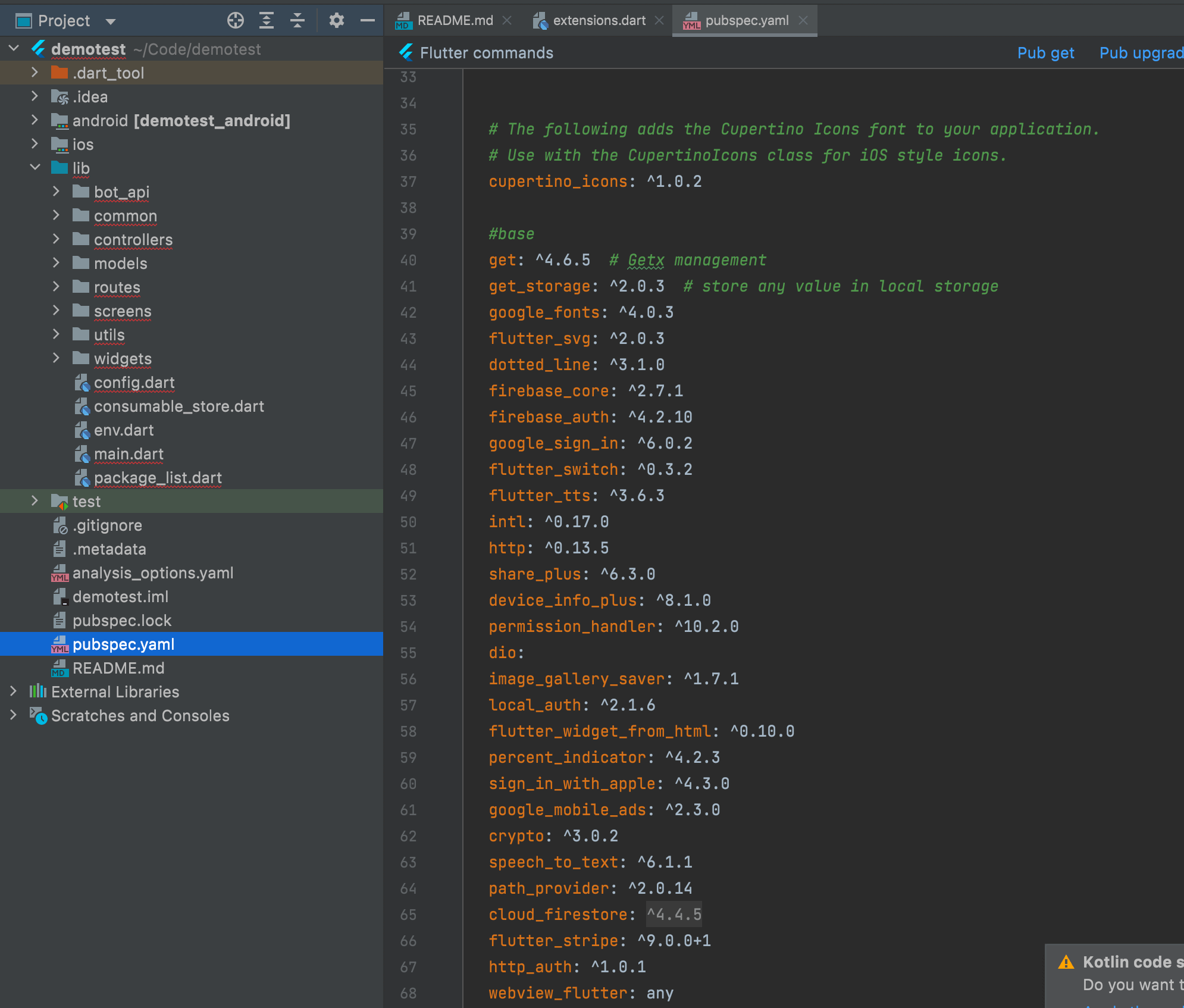
Task: Collapse the lib folder
Action: click(x=35, y=167)
